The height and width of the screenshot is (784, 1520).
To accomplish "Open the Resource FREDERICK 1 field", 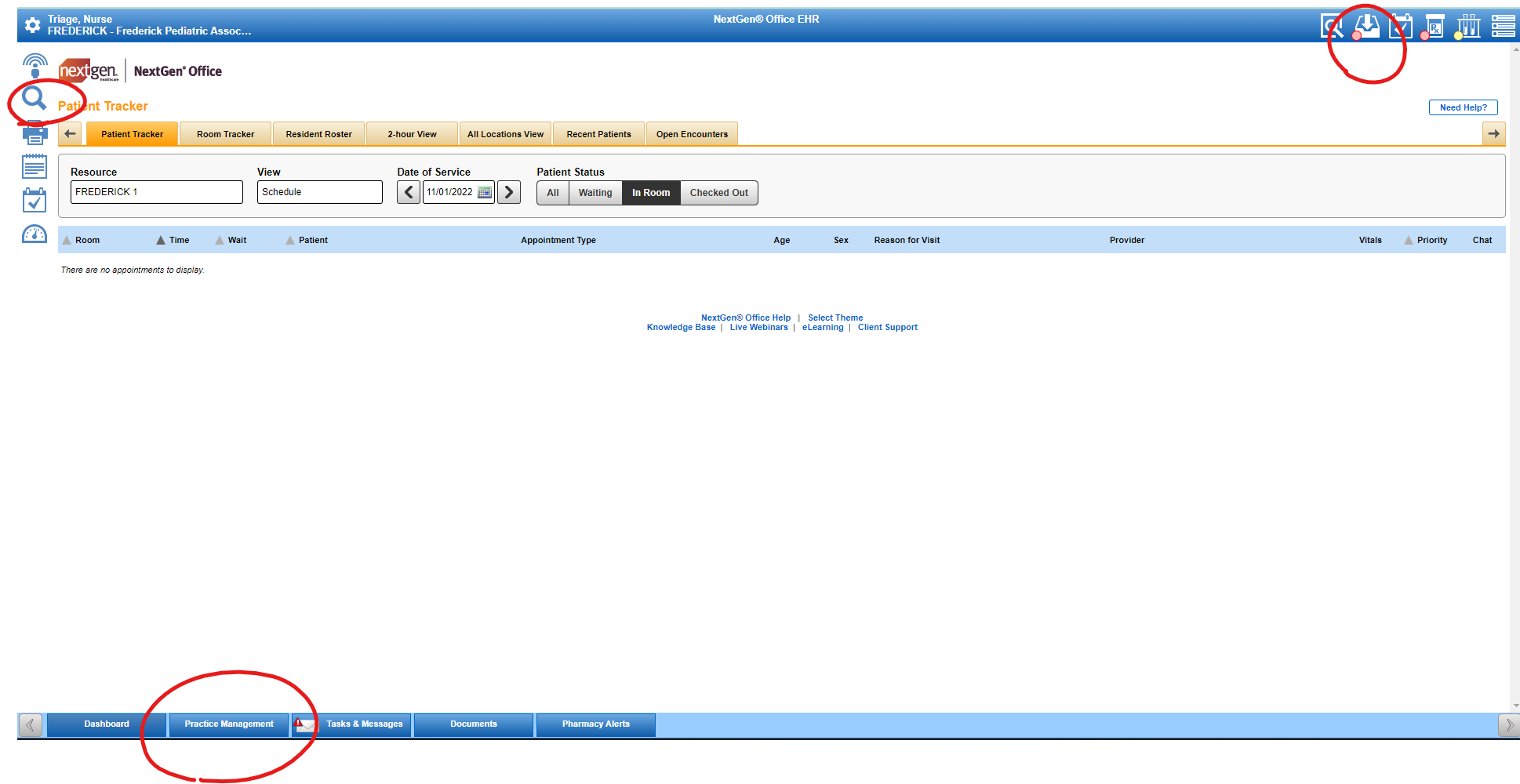I will tap(157, 192).
